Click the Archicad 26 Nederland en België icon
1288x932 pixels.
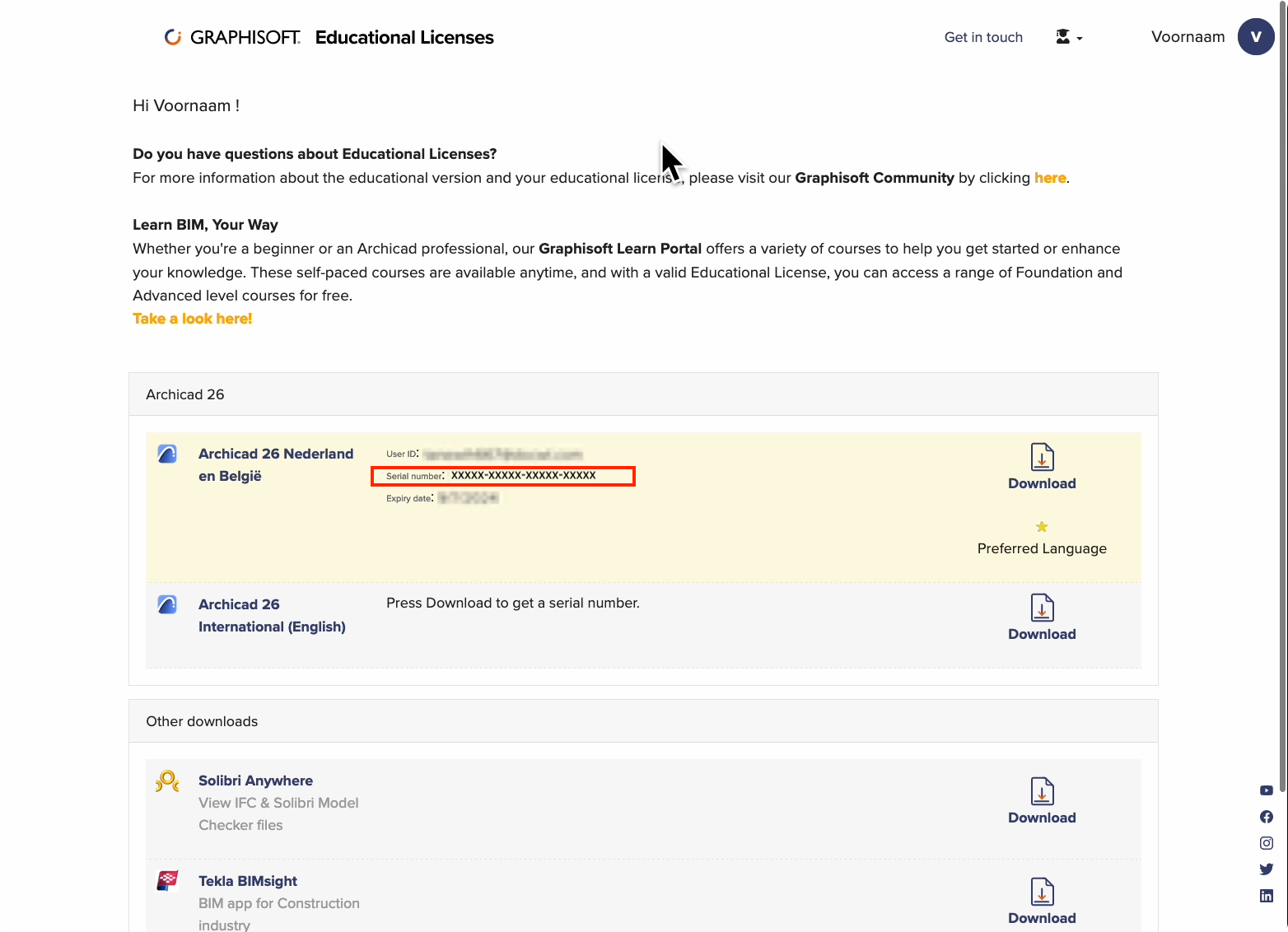click(167, 454)
